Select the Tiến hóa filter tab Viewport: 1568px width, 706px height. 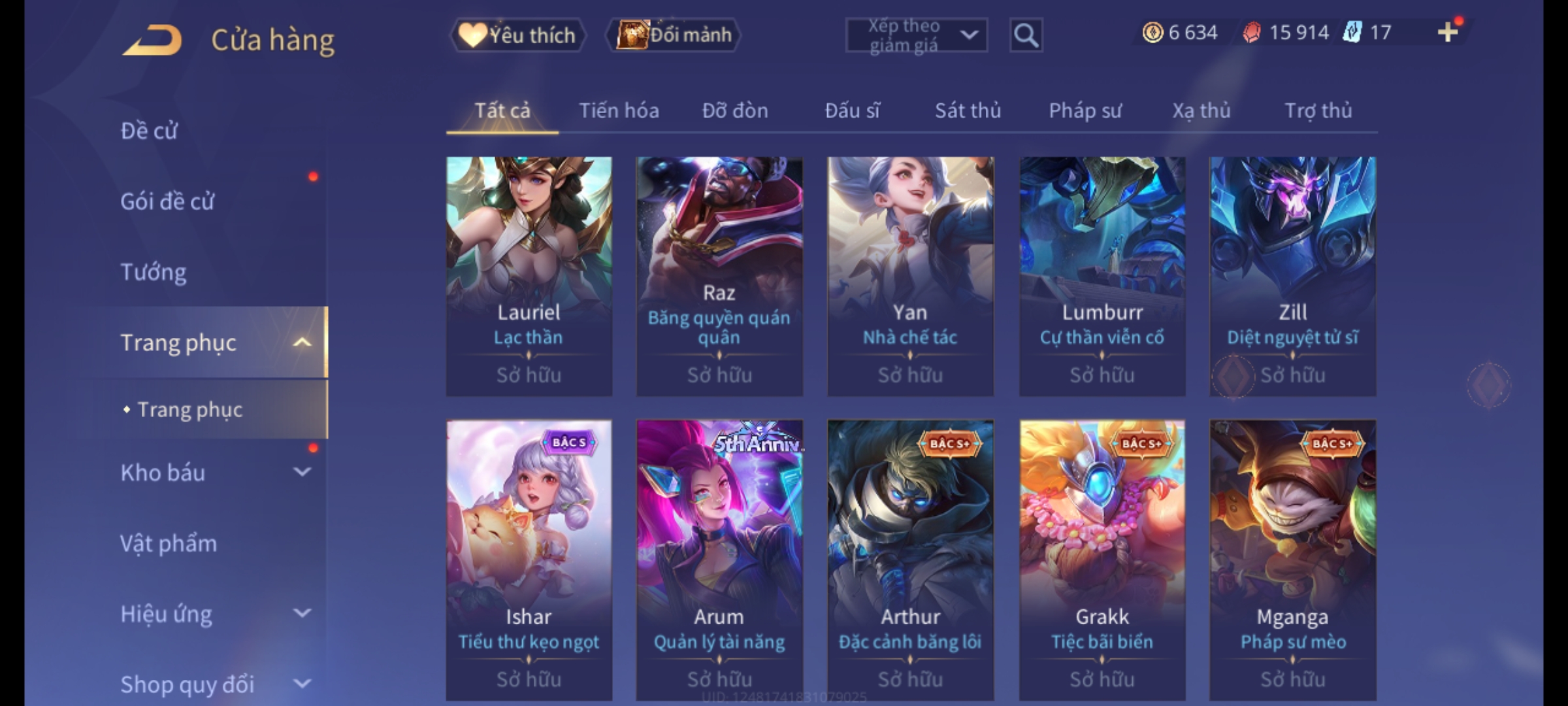coord(619,110)
